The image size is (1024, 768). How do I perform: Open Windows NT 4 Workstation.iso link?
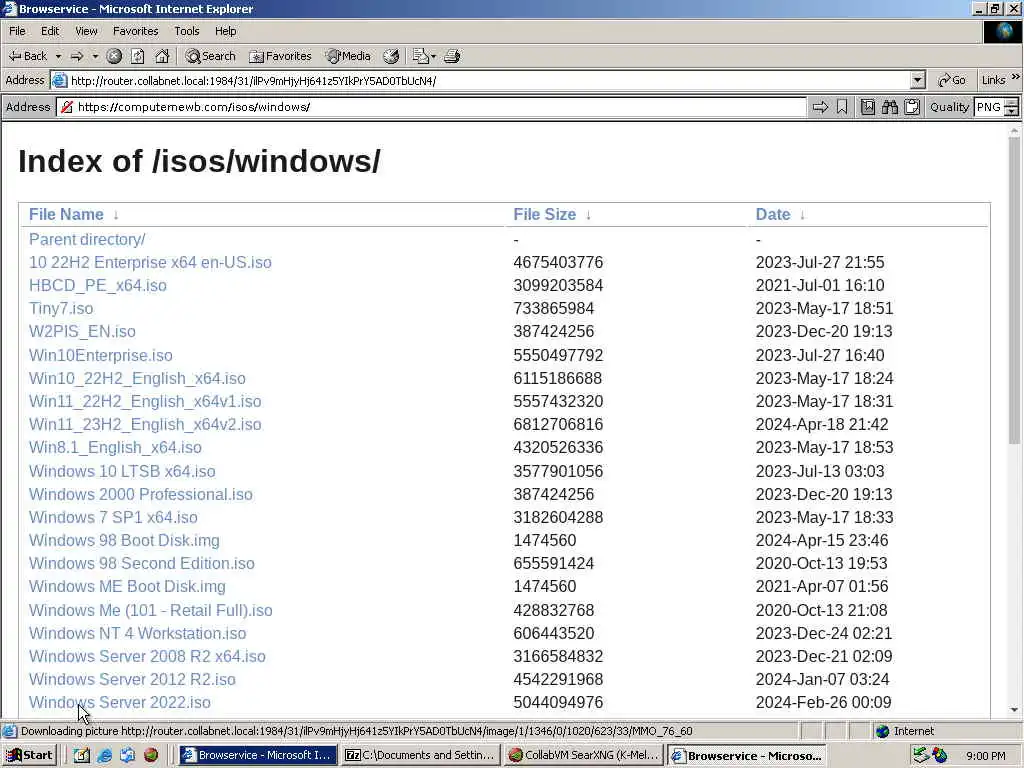[x=137, y=633]
